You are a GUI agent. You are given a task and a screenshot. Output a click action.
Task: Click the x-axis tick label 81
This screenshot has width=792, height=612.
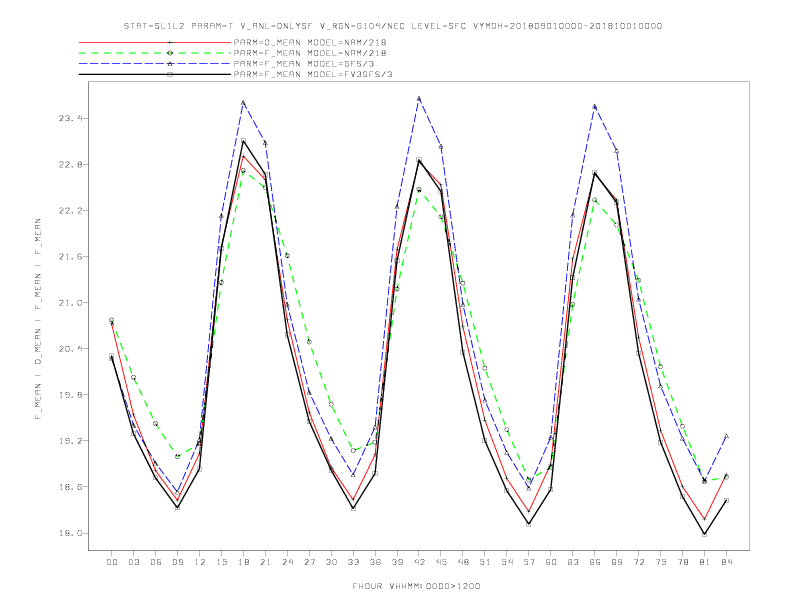pos(705,562)
